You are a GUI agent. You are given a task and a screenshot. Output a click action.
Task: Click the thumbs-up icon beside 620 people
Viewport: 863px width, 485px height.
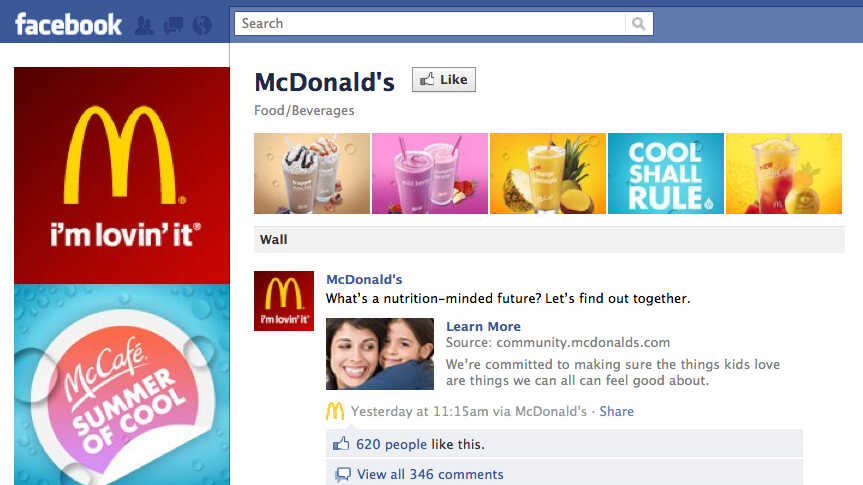[x=341, y=444]
